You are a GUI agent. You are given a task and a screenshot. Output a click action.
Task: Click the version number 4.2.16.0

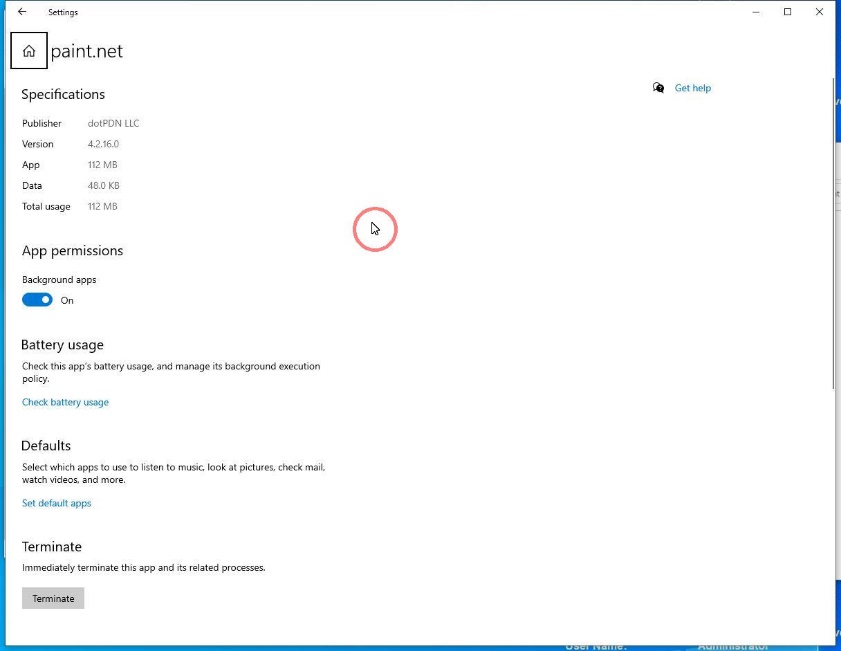[103, 144]
